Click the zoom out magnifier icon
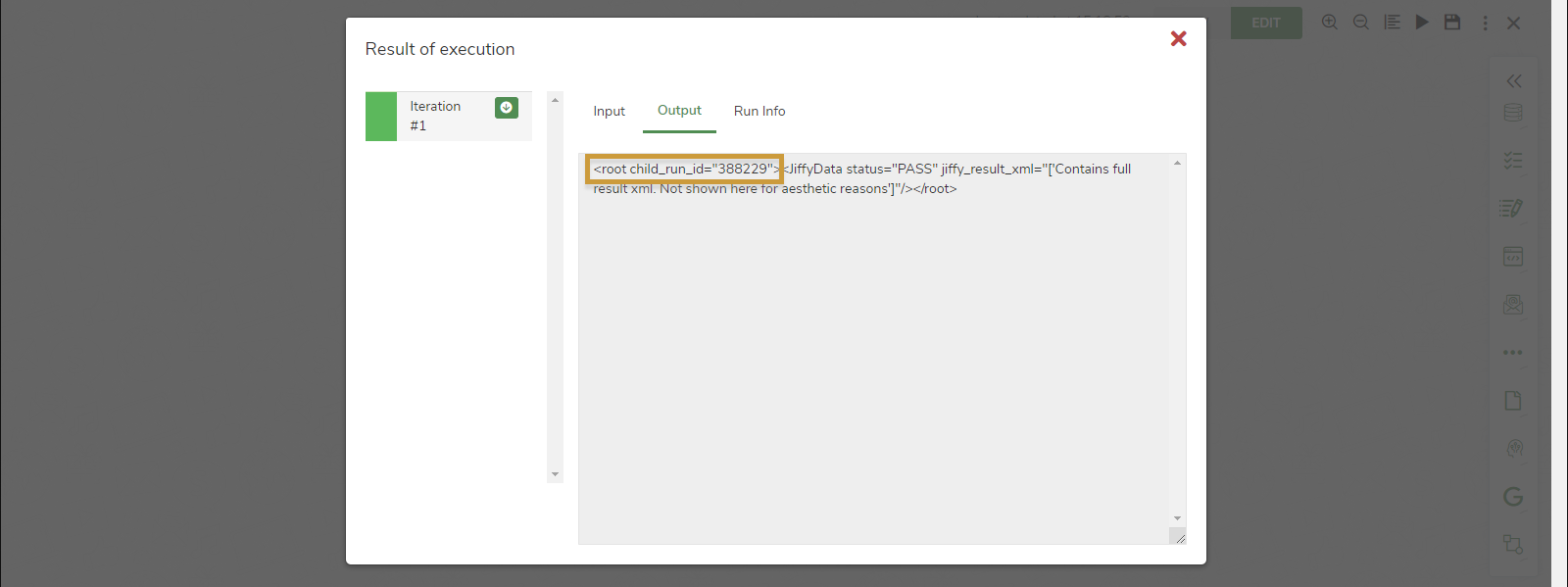The width and height of the screenshot is (1568, 587). pyautogui.click(x=1361, y=23)
